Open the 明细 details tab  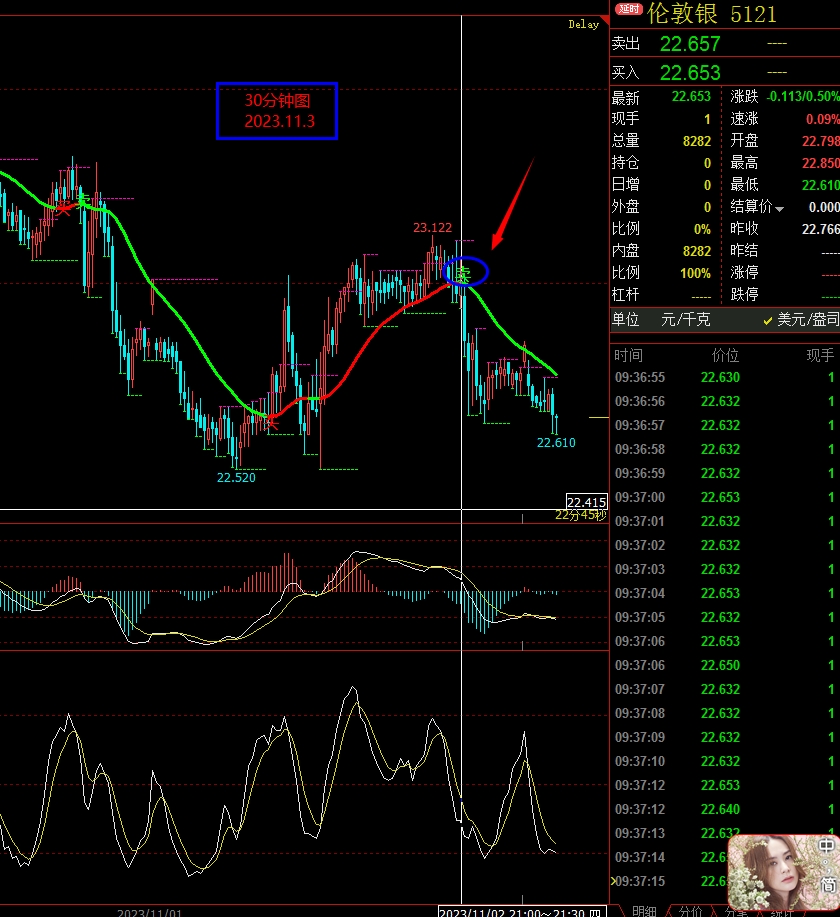click(x=644, y=910)
